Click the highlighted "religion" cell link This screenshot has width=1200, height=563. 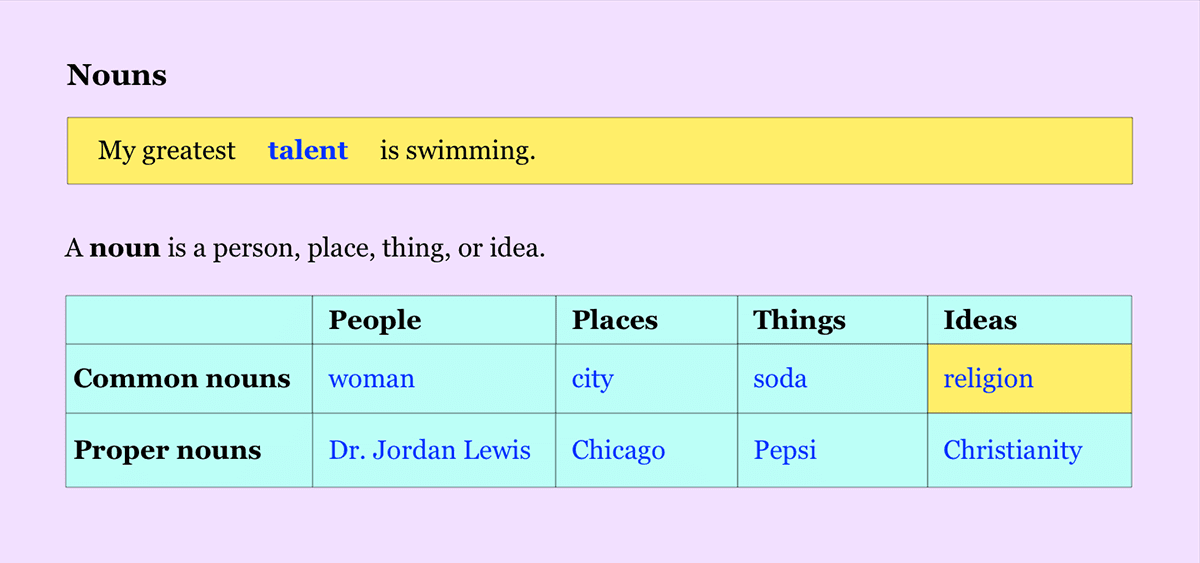(x=988, y=379)
